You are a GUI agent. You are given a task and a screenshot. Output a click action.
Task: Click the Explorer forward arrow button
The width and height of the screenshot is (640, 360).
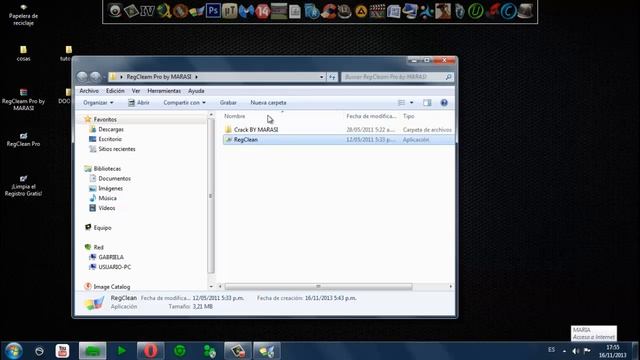pyautogui.click(x=95, y=77)
